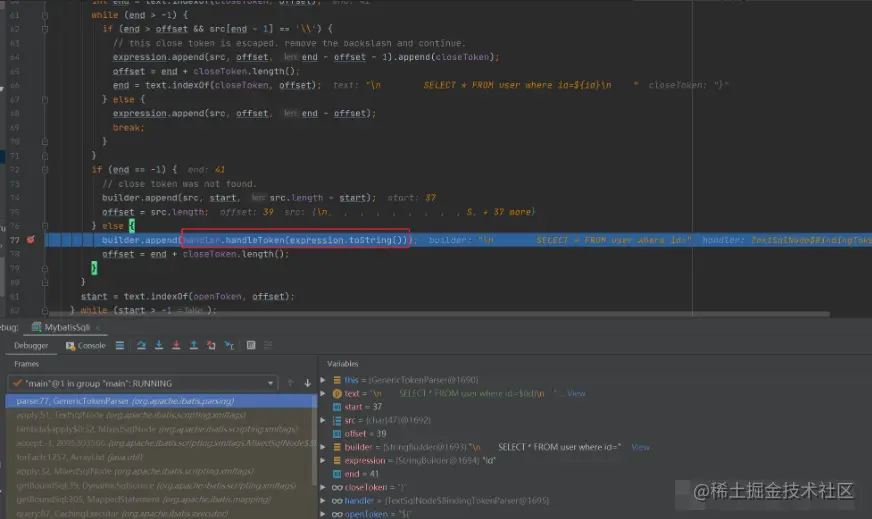
Task: Click the Frames panel header
Action: coord(26,364)
